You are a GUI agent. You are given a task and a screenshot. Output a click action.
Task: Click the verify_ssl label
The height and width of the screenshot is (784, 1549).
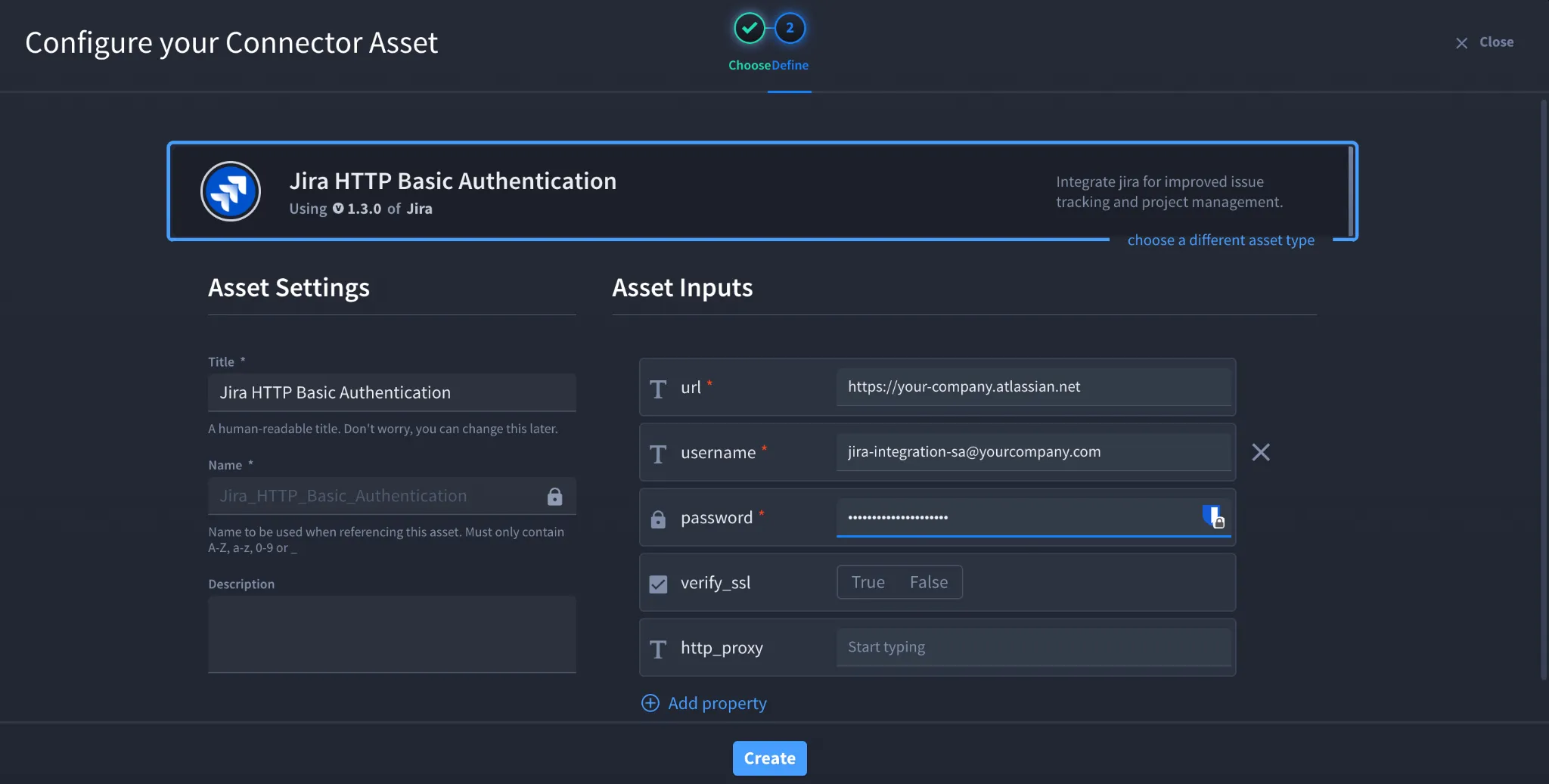pos(716,583)
